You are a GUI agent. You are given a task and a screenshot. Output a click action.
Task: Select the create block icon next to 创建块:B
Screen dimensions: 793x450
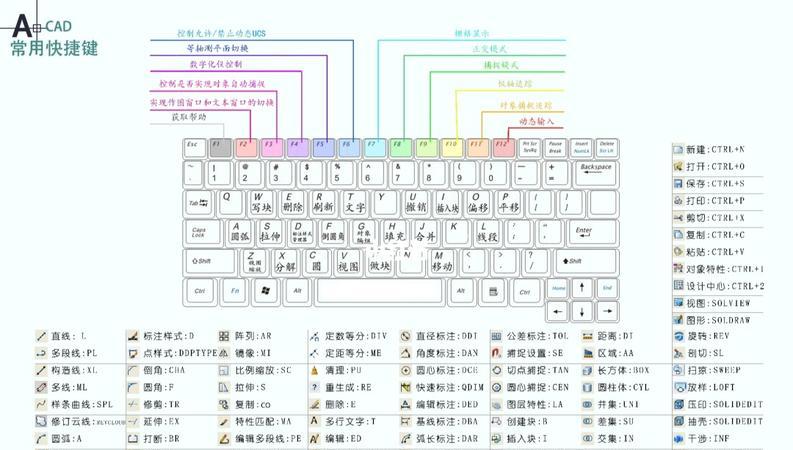pyautogui.click(x=497, y=421)
